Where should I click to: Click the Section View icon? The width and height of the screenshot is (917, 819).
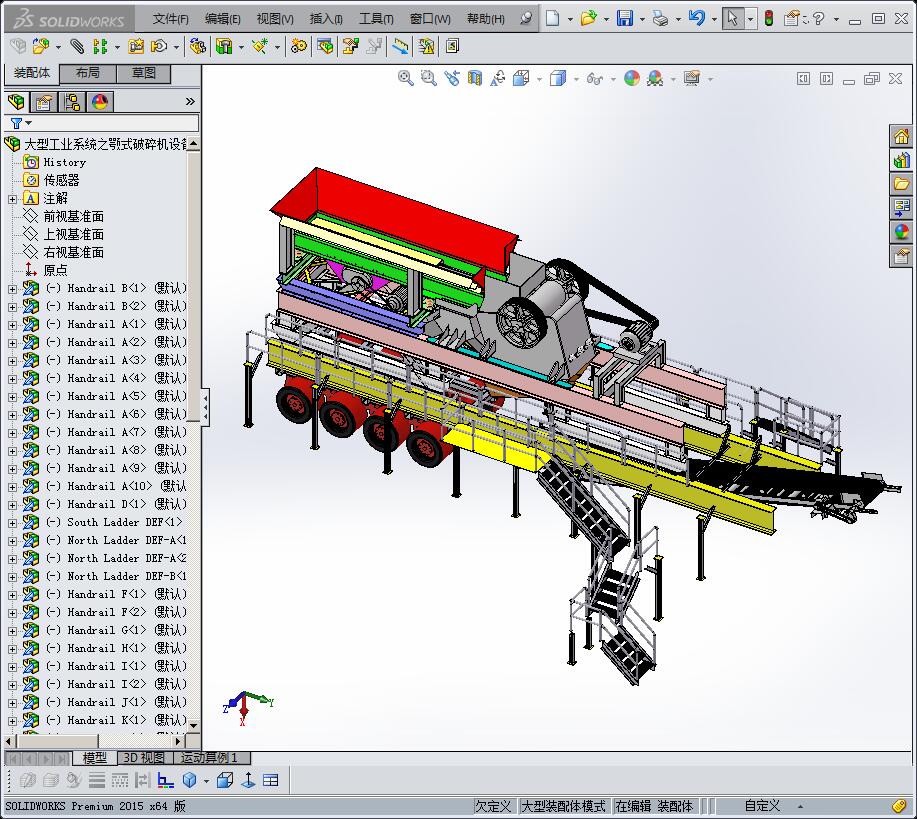(475, 78)
